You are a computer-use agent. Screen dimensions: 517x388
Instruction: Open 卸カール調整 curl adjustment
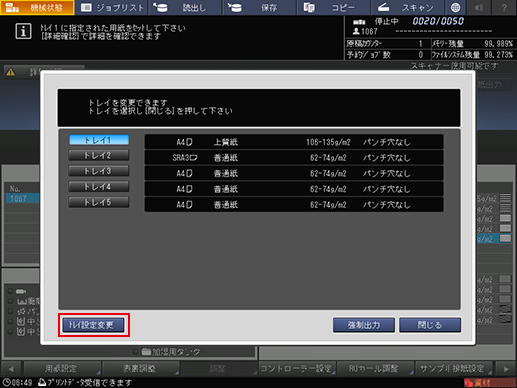[x=375, y=369]
